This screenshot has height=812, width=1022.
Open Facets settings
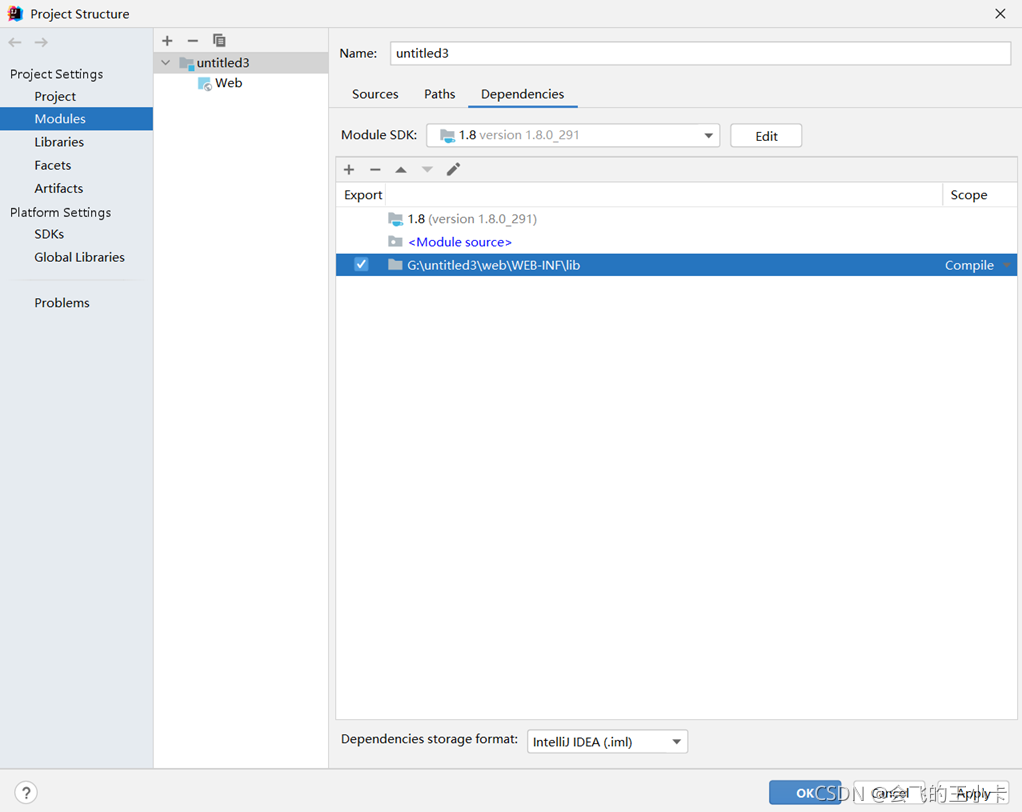point(53,165)
